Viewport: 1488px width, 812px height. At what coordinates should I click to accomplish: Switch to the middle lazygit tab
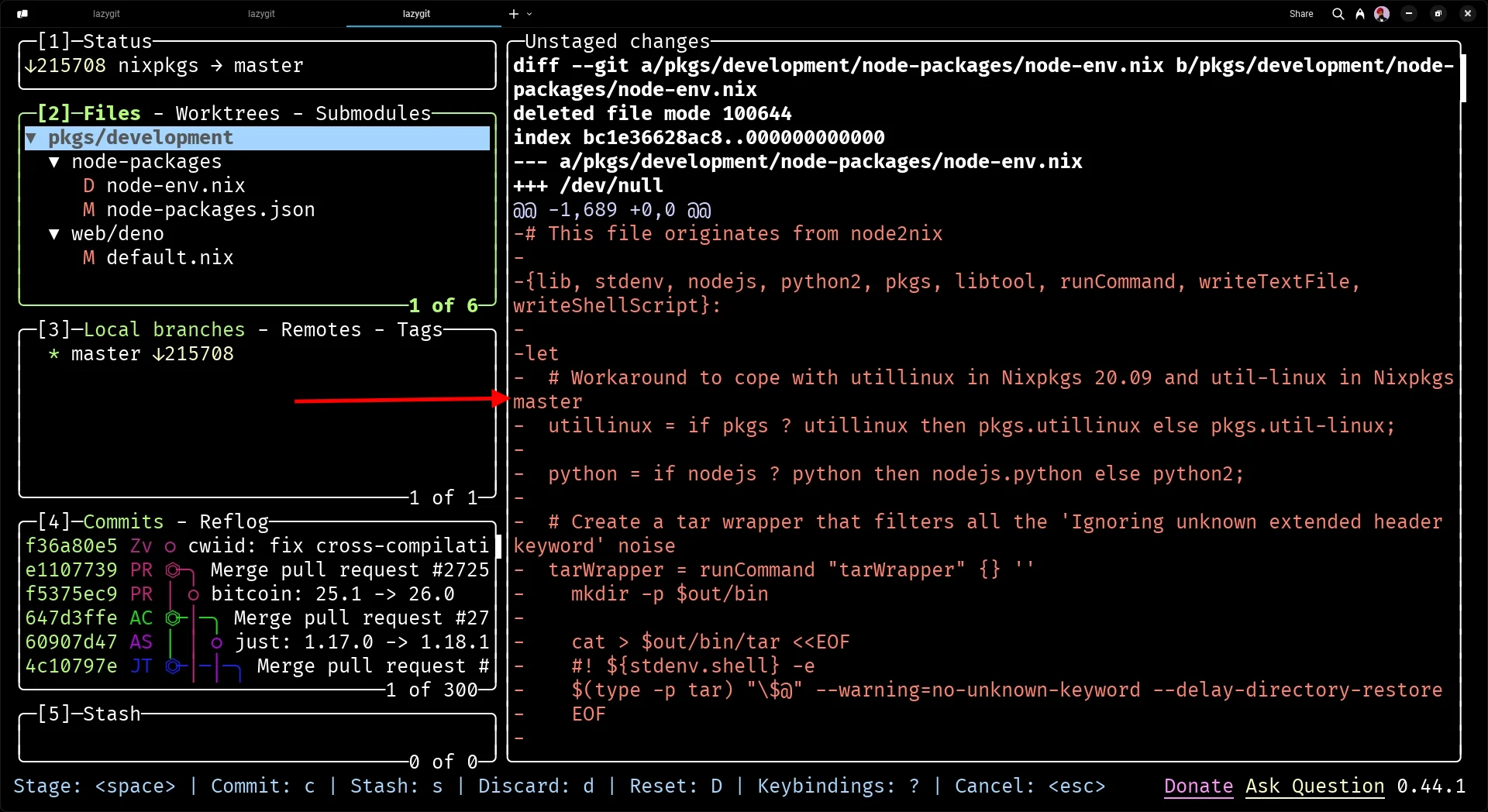(x=260, y=13)
